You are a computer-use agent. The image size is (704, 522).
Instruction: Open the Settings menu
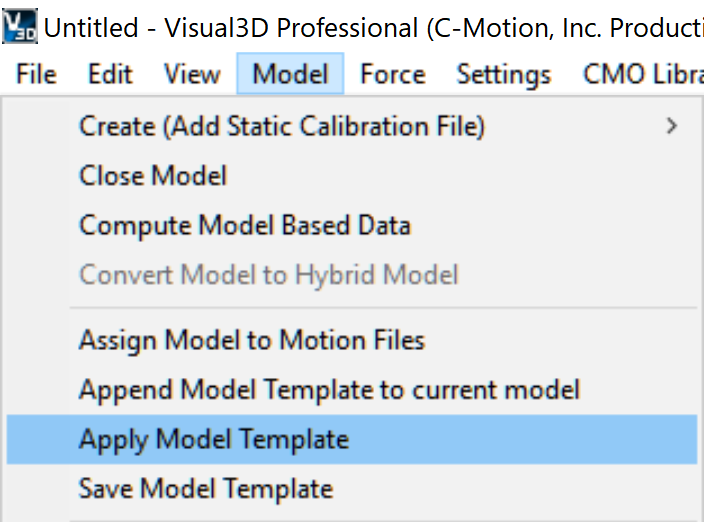pyautogui.click(x=504, y=74)
